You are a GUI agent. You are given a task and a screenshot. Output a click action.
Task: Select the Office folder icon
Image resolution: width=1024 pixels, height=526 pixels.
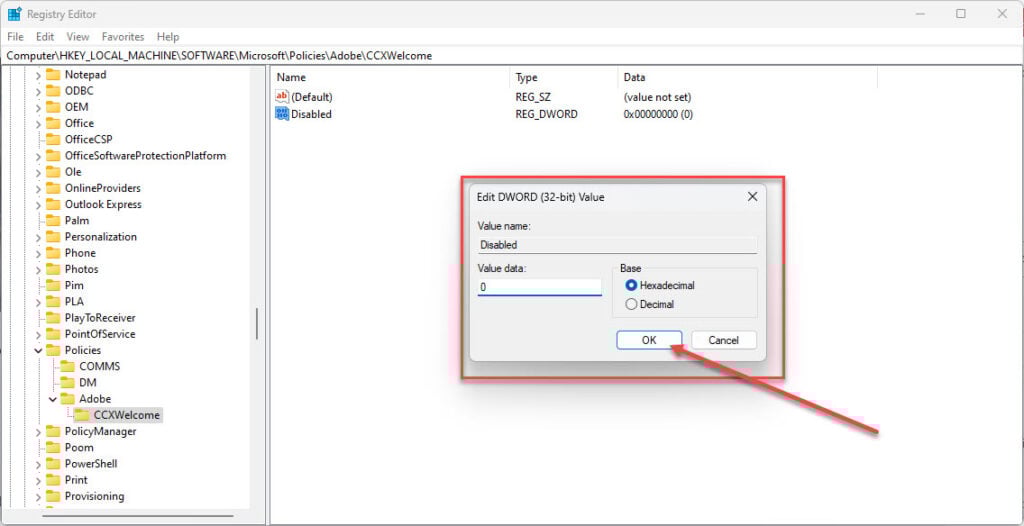pyautogui.click(x=53, y=123)
